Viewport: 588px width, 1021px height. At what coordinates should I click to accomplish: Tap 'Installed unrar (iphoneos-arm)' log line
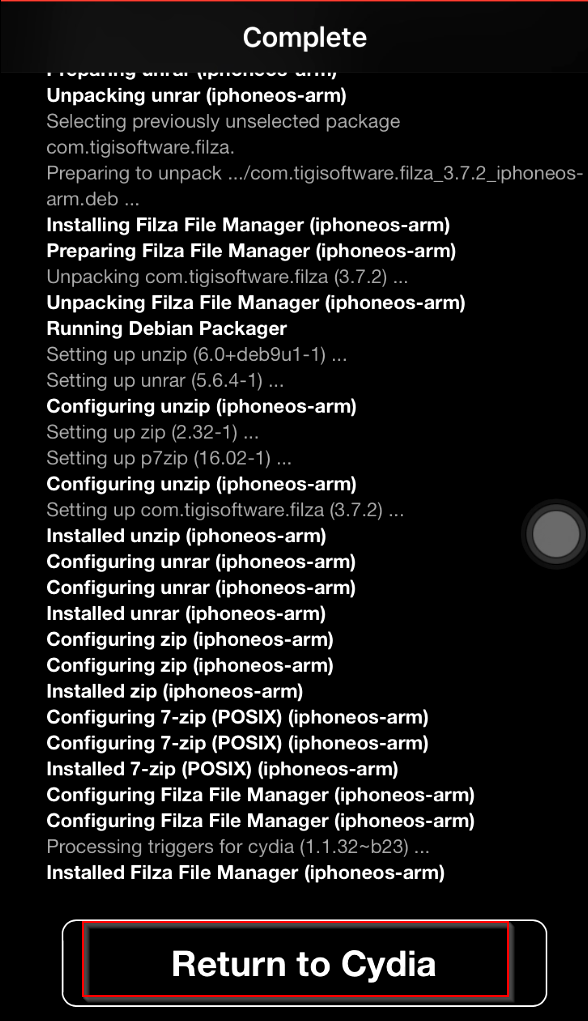[x=186, y=613]
